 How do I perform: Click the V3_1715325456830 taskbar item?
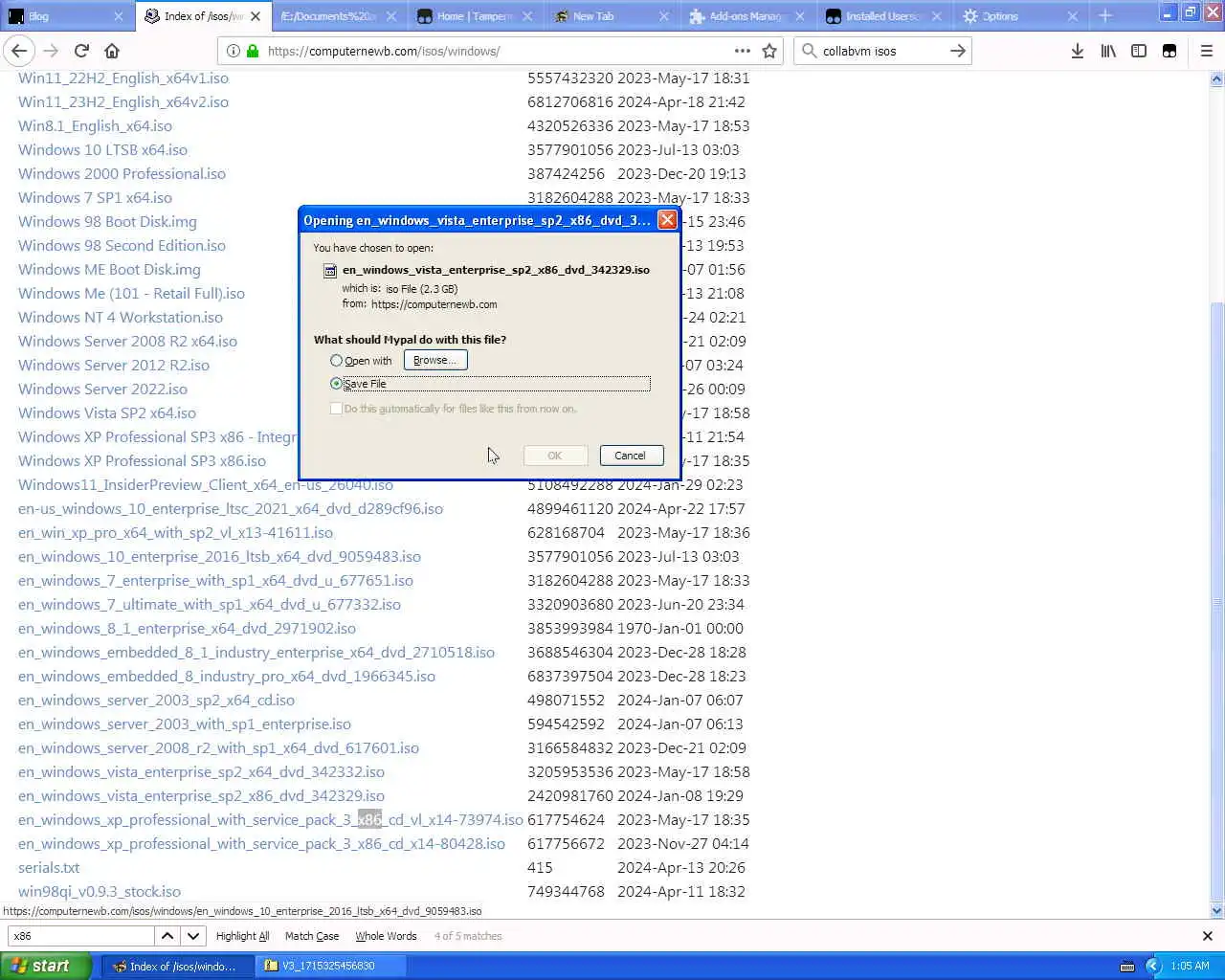330,967
